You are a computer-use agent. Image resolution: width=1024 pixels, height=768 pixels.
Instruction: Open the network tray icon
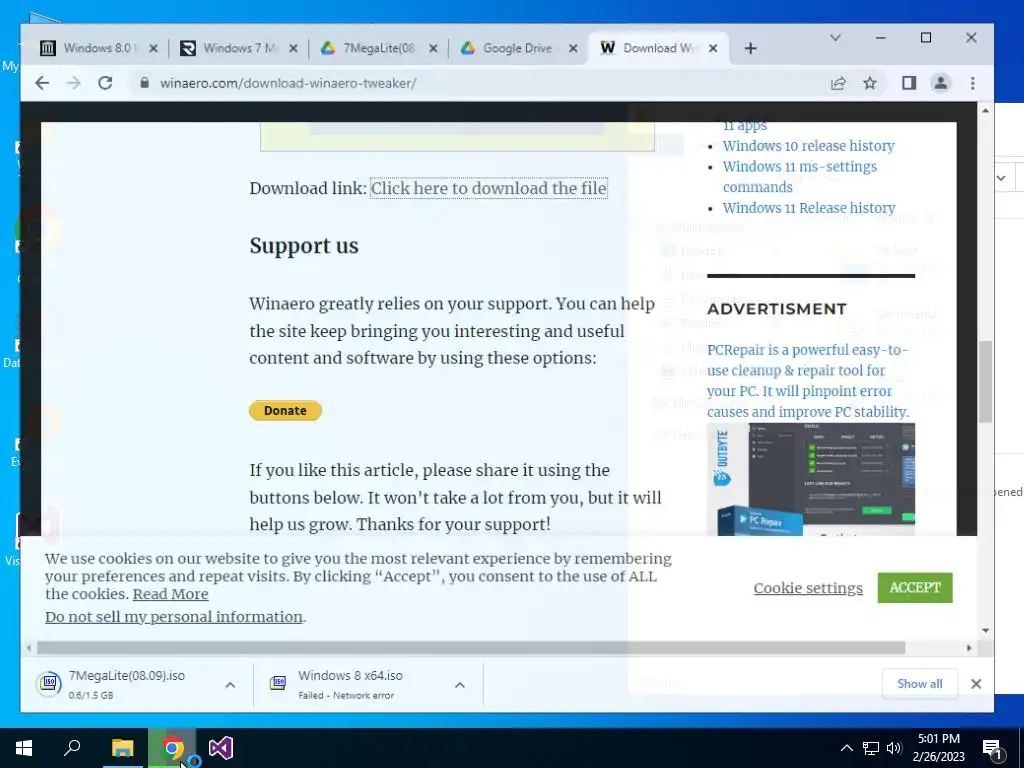coord(871,748)
